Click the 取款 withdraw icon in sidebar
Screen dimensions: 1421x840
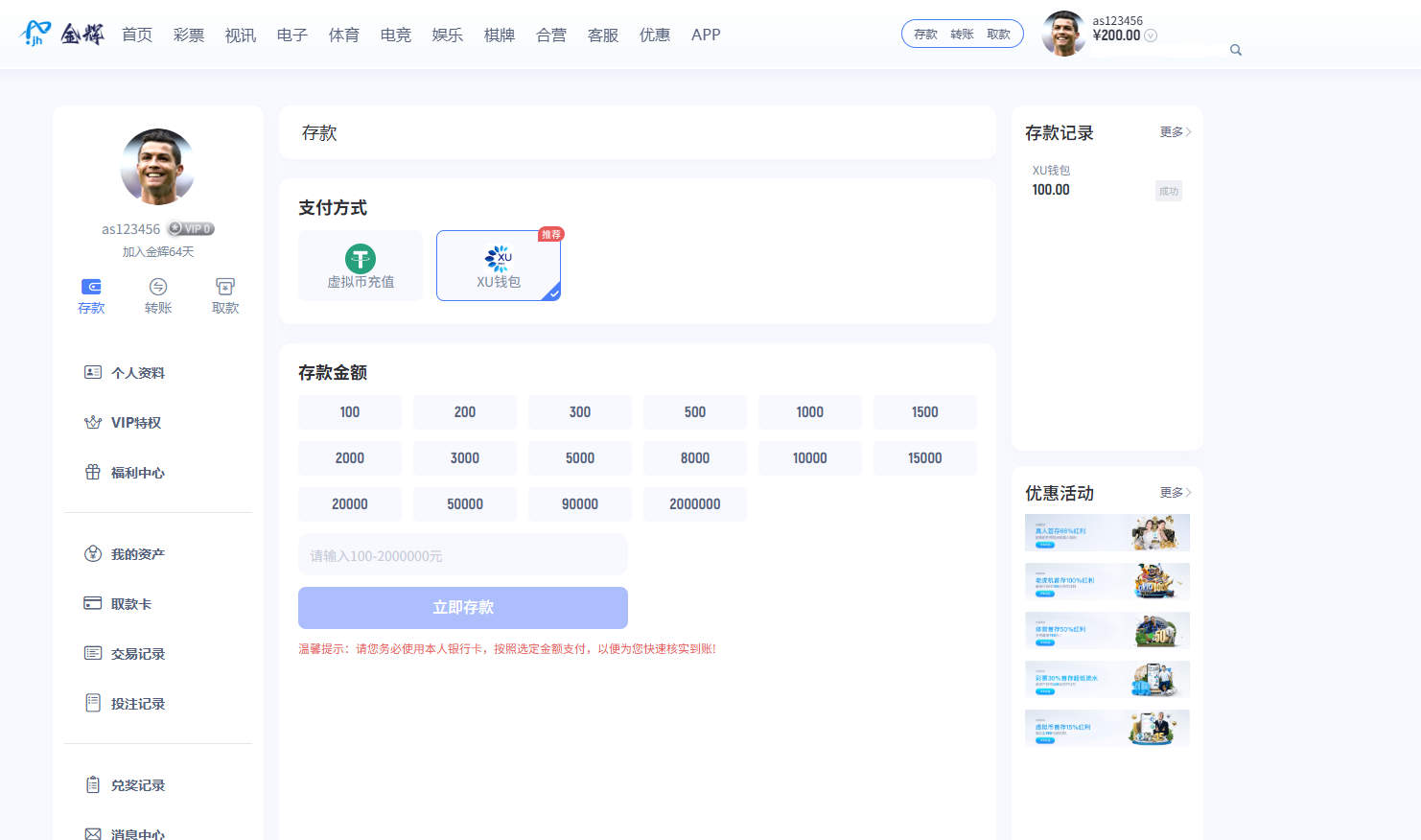click(x=225, y=287)
